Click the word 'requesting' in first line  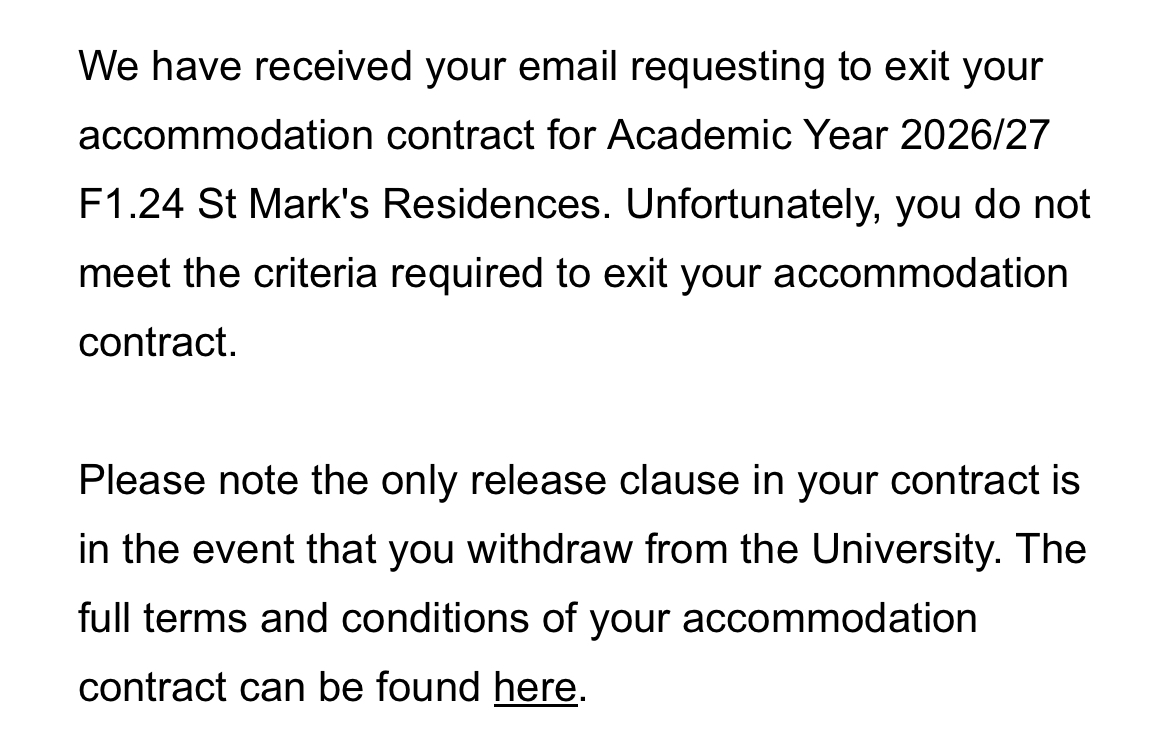point(728,67)
